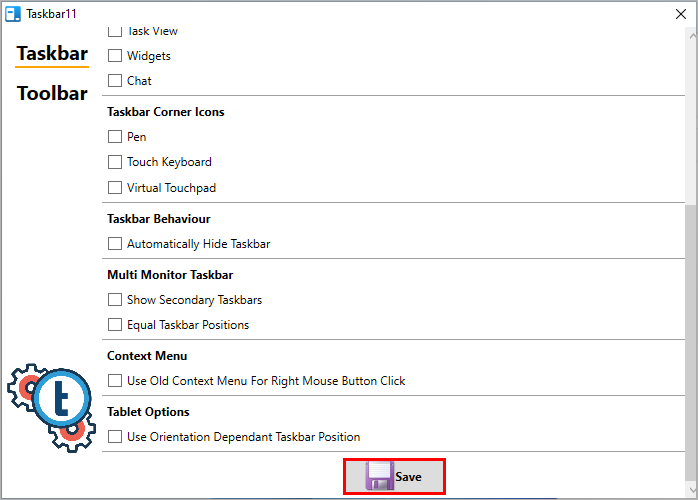This screenshot has height=500, width=698.
Task: Enable Use Old Context Menu option
Action: pos(115,381)
